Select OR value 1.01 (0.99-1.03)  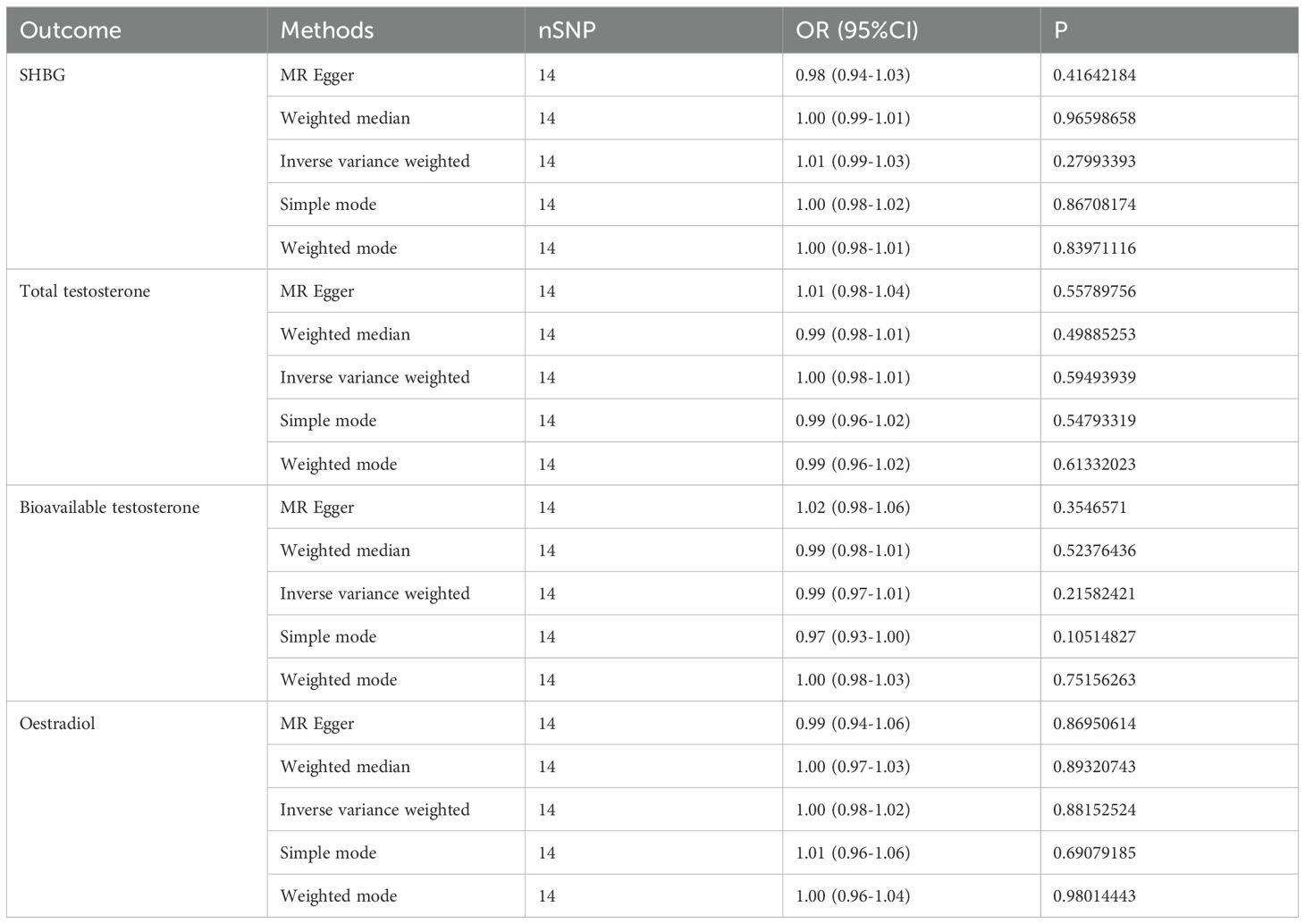click(x=853, y=162)
